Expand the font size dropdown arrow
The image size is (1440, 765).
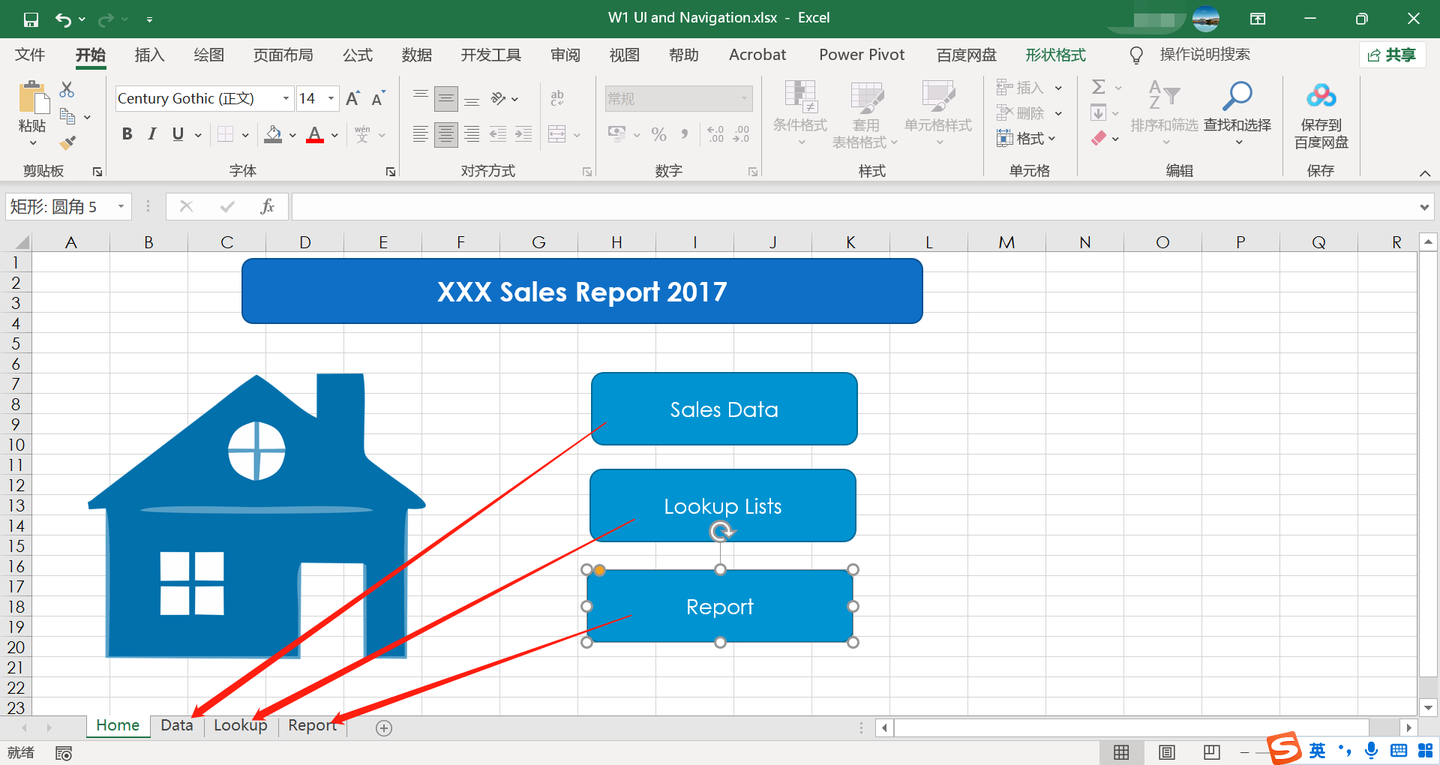pos(332,98)
